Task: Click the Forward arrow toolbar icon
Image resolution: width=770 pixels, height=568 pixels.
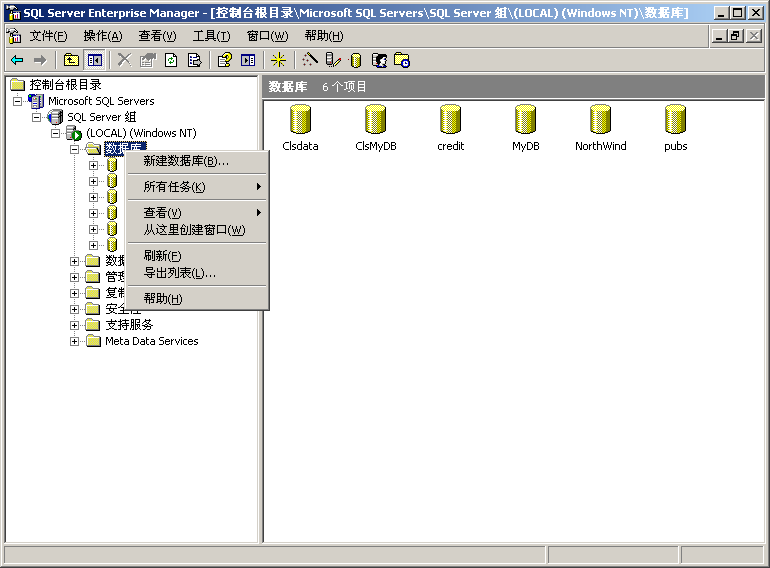Action: [40, 60]
